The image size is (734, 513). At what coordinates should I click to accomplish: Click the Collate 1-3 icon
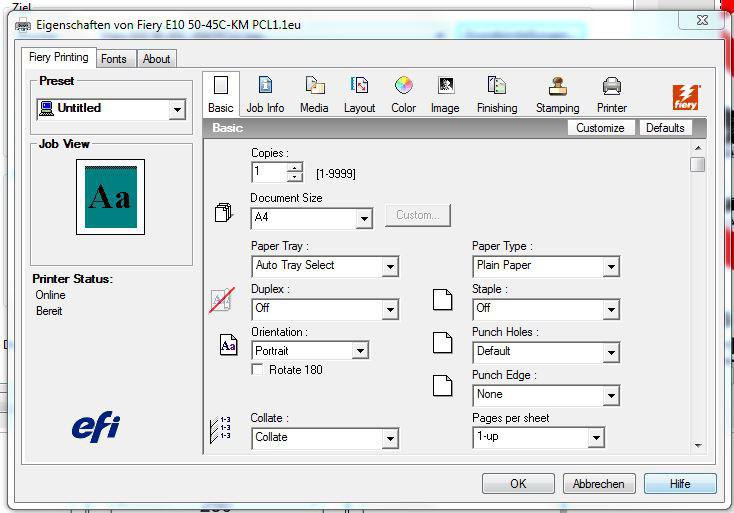[220, 430]
